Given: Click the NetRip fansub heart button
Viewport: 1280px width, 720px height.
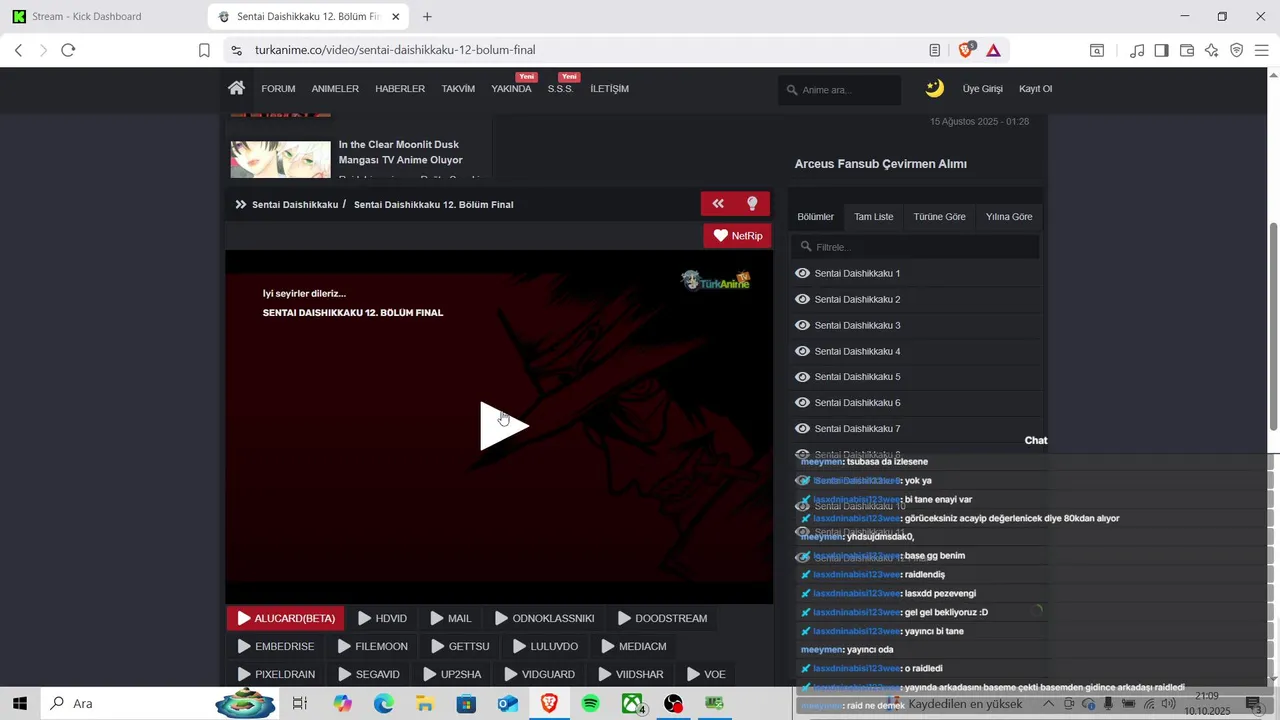Looking at the screenshot, I should (x=738, y=236).
